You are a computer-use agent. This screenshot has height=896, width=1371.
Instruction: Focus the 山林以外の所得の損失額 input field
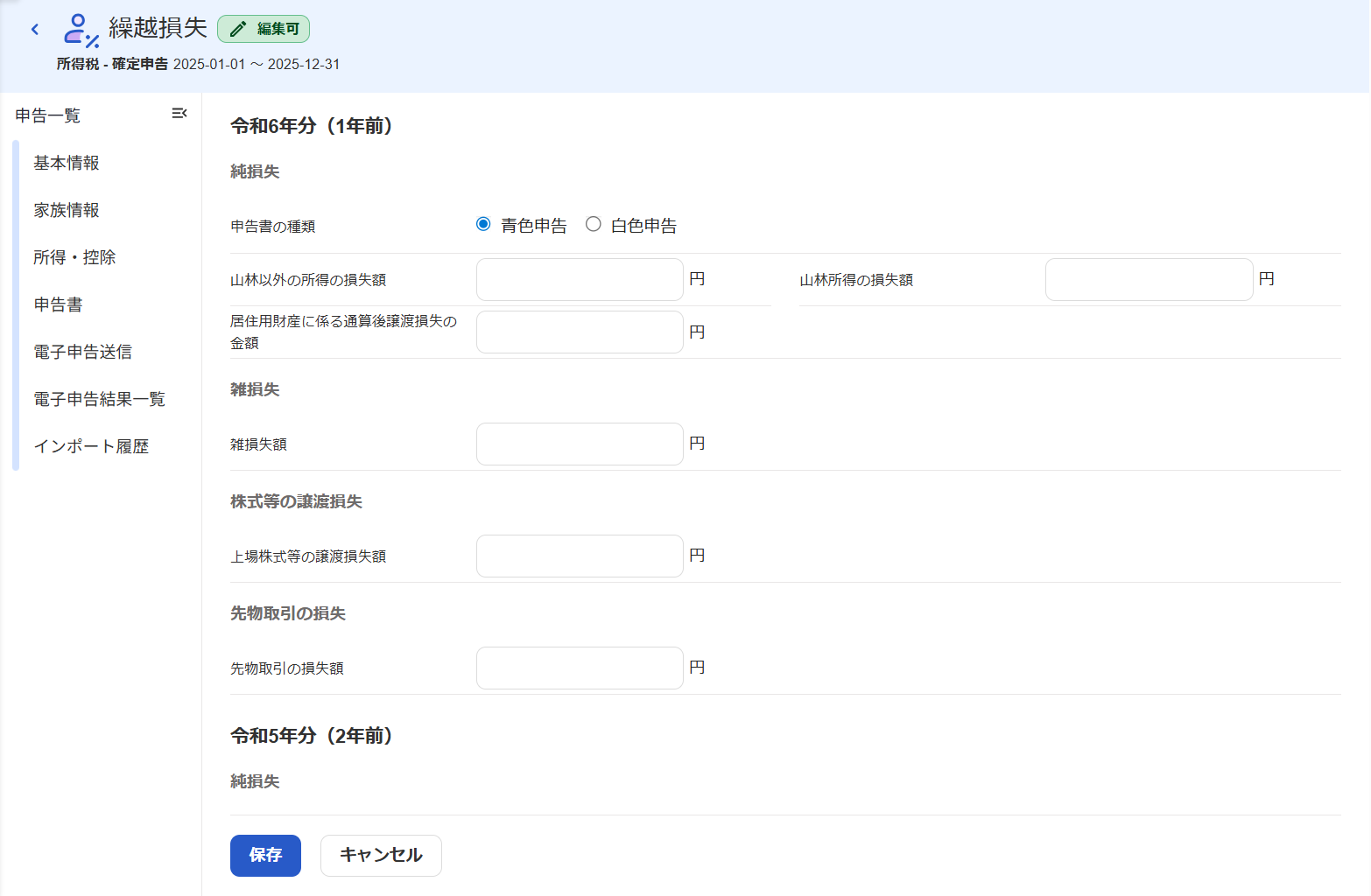(x=580, y=279)
